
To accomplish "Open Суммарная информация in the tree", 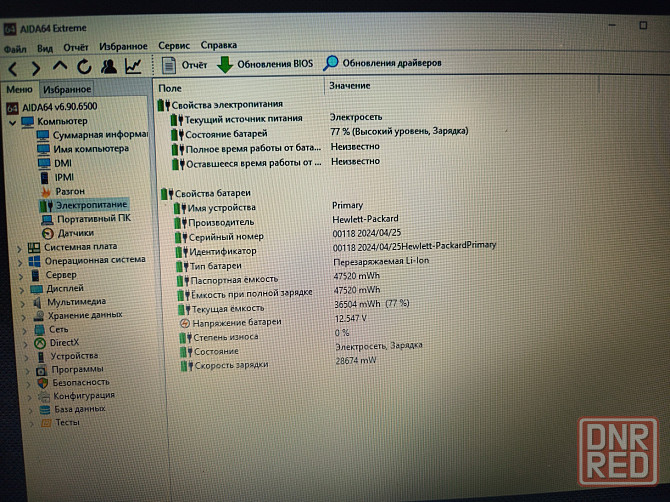I will coord(100,134).
